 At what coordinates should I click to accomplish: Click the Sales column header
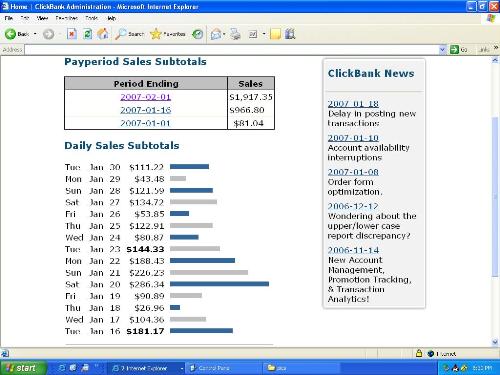tap(251, 83)
